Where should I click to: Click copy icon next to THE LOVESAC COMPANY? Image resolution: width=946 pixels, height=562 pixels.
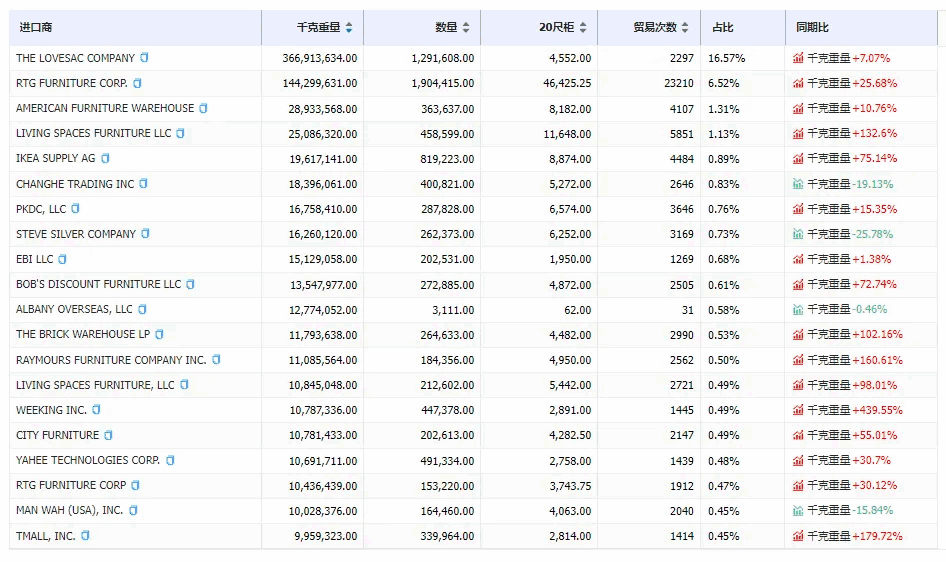click(144, 58)
